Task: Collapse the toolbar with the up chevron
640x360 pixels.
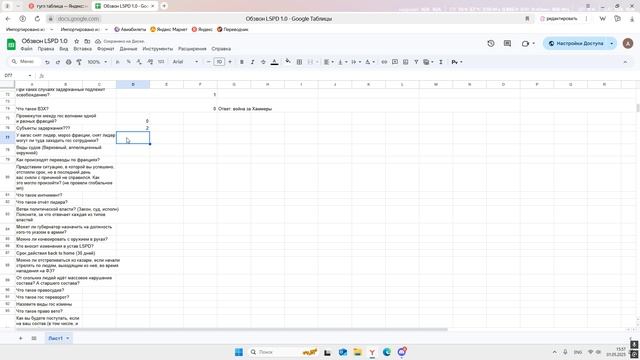Action: tap(625, 62)
